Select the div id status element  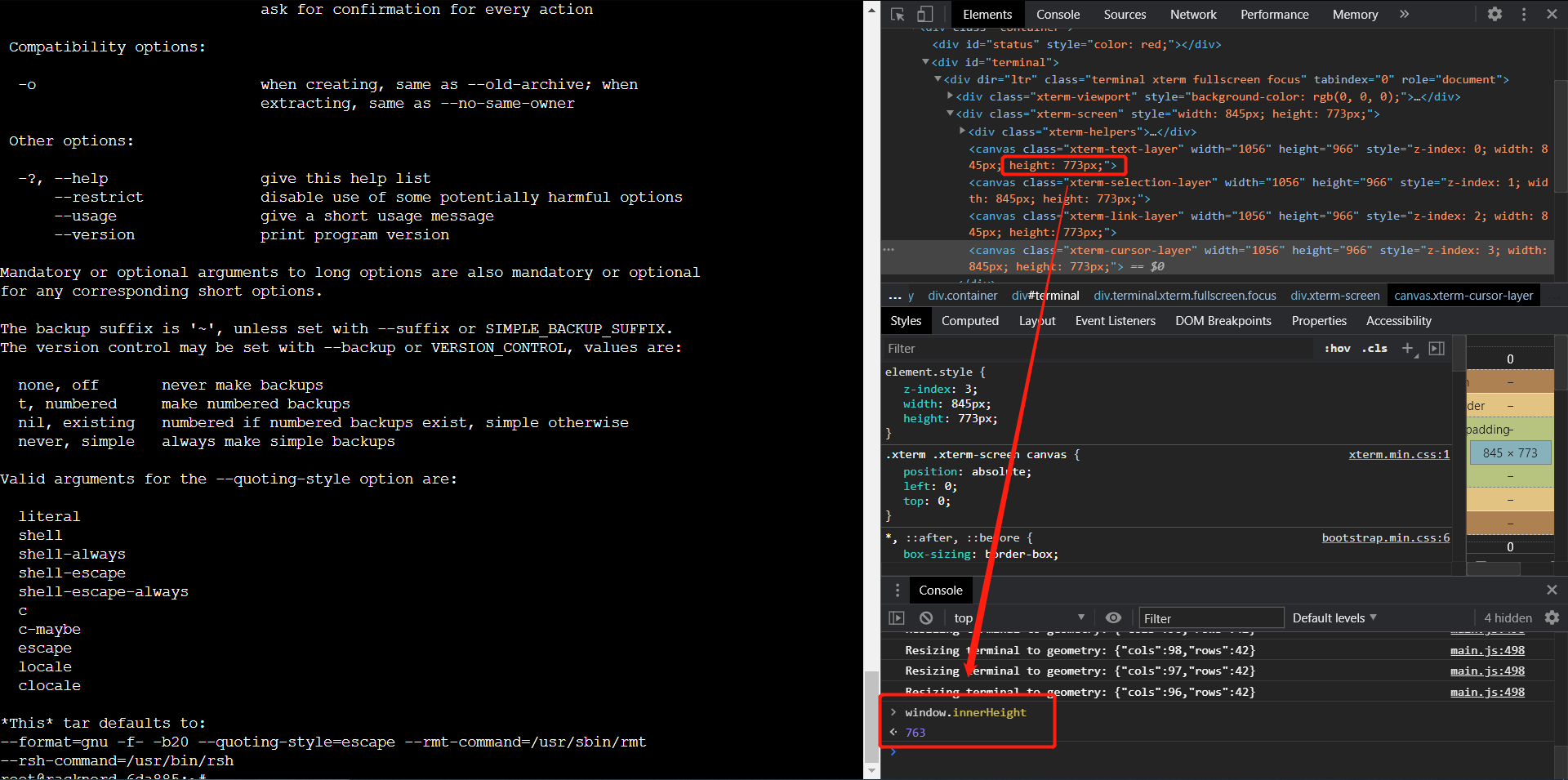(1076, 45)
